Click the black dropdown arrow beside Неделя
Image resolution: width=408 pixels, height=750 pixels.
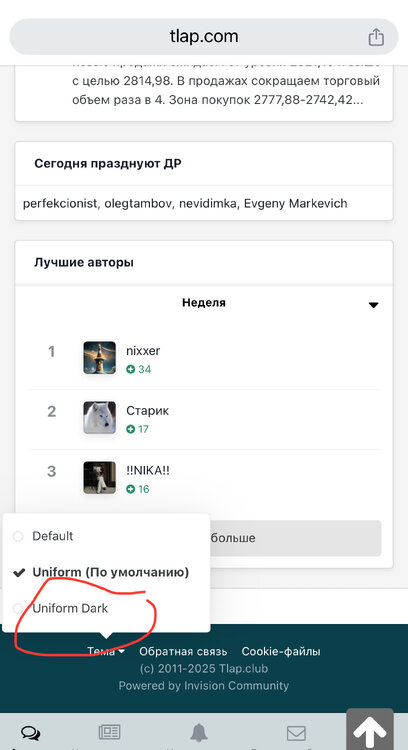[x=374, y=305]
